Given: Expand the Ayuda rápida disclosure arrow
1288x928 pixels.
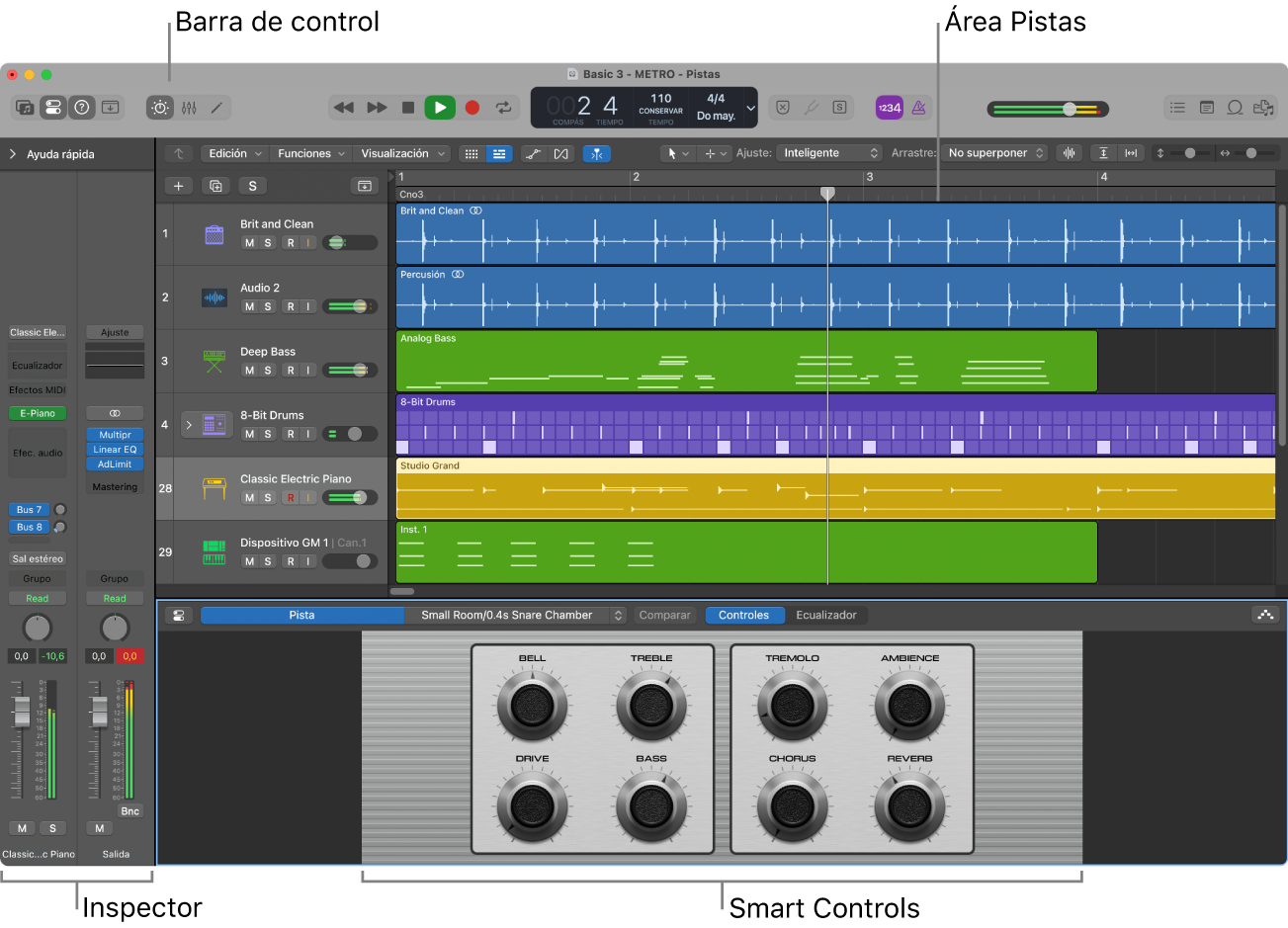Looking at the screenshot, I should coord(13,154).
